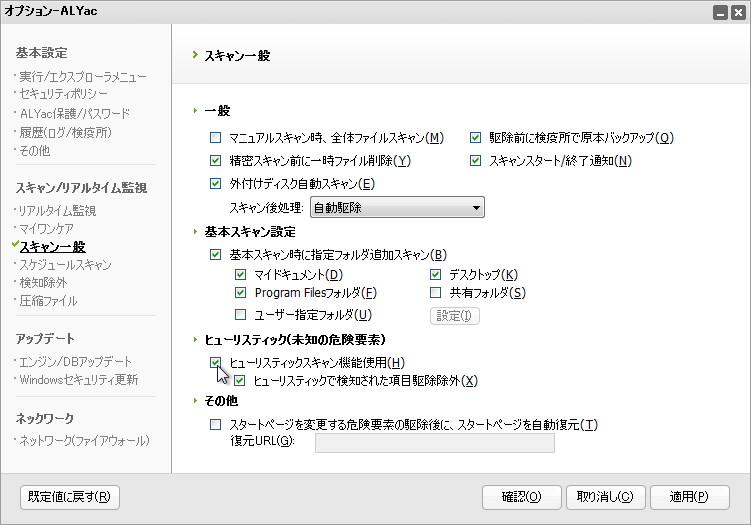
Task: Select 圧縮ファイル in sidebar
Action: pyautogui.click(x=48, y=301)
